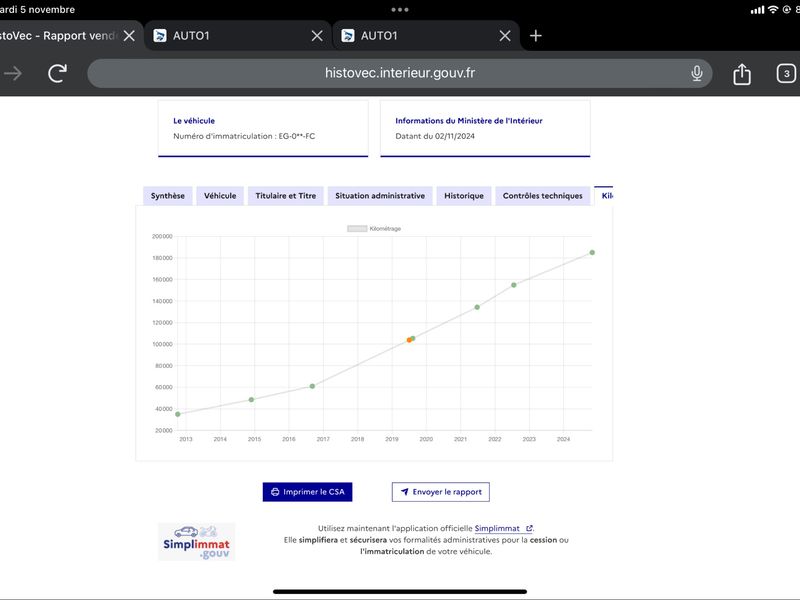This screenshot has width=800, height=600.
Task: Toggle the Kilométrage legend swatch in chart
Action: (x=357, y=229)
